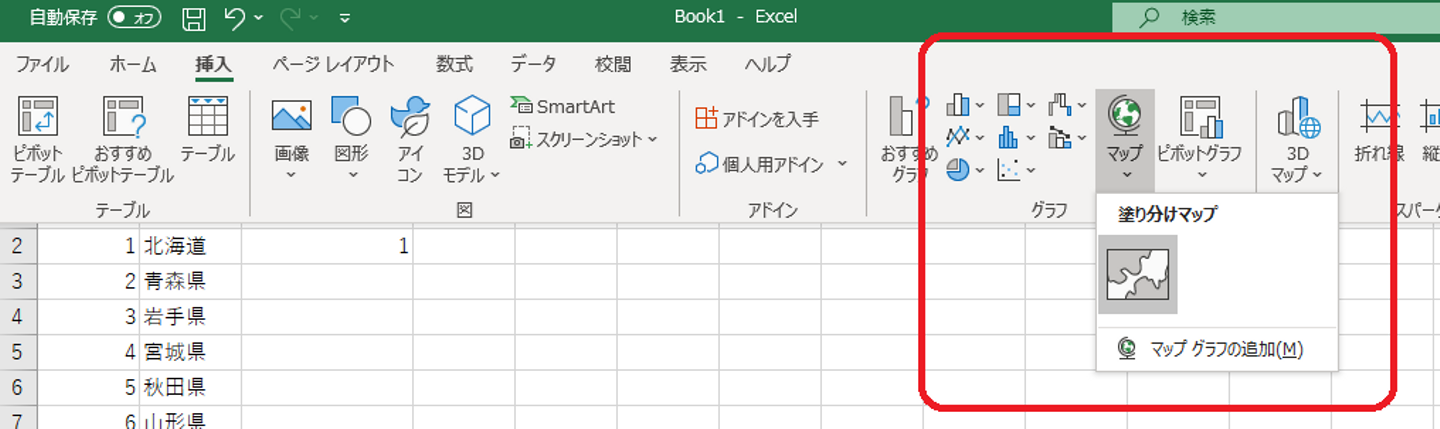This screenshot has width=1440, height=429.
Task: Click cell containing 北海道
Action: 191,245
